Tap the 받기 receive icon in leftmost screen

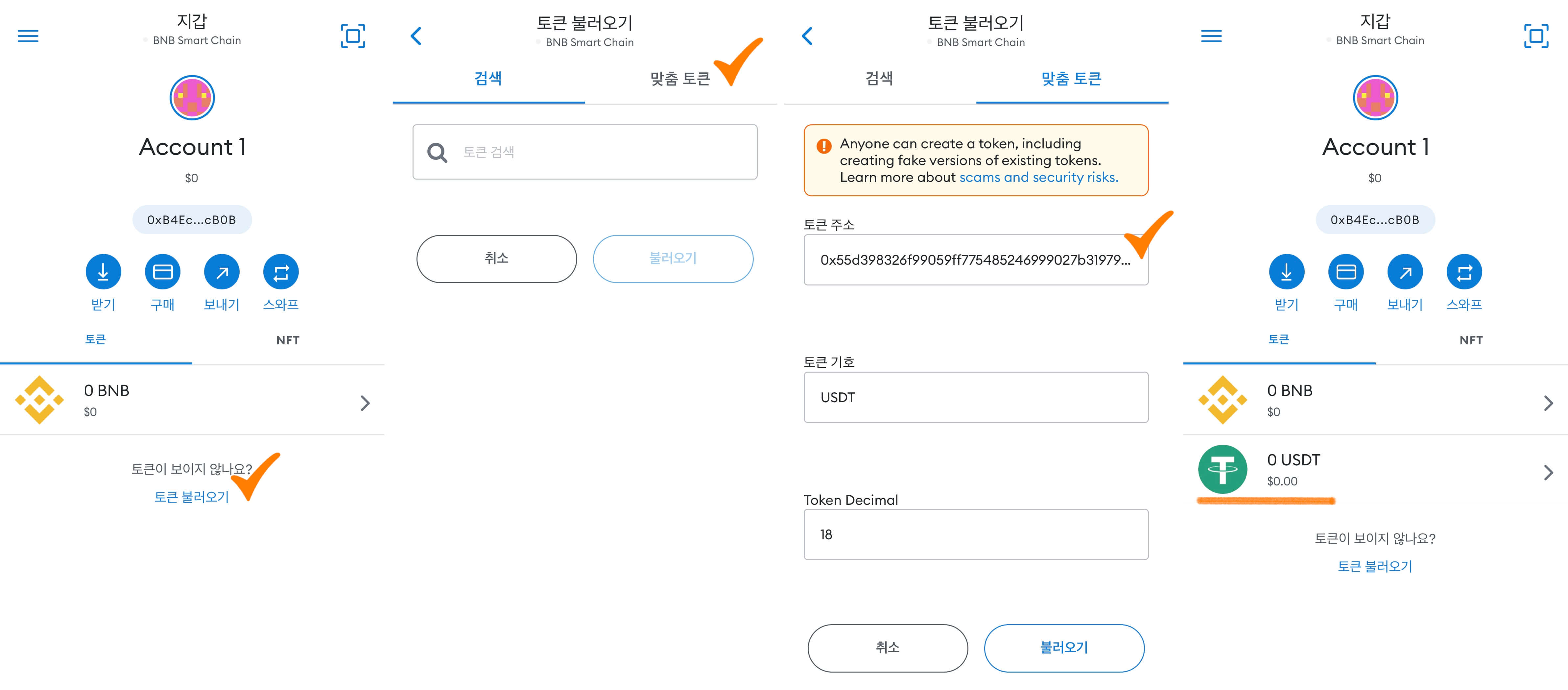pos(103,272)
